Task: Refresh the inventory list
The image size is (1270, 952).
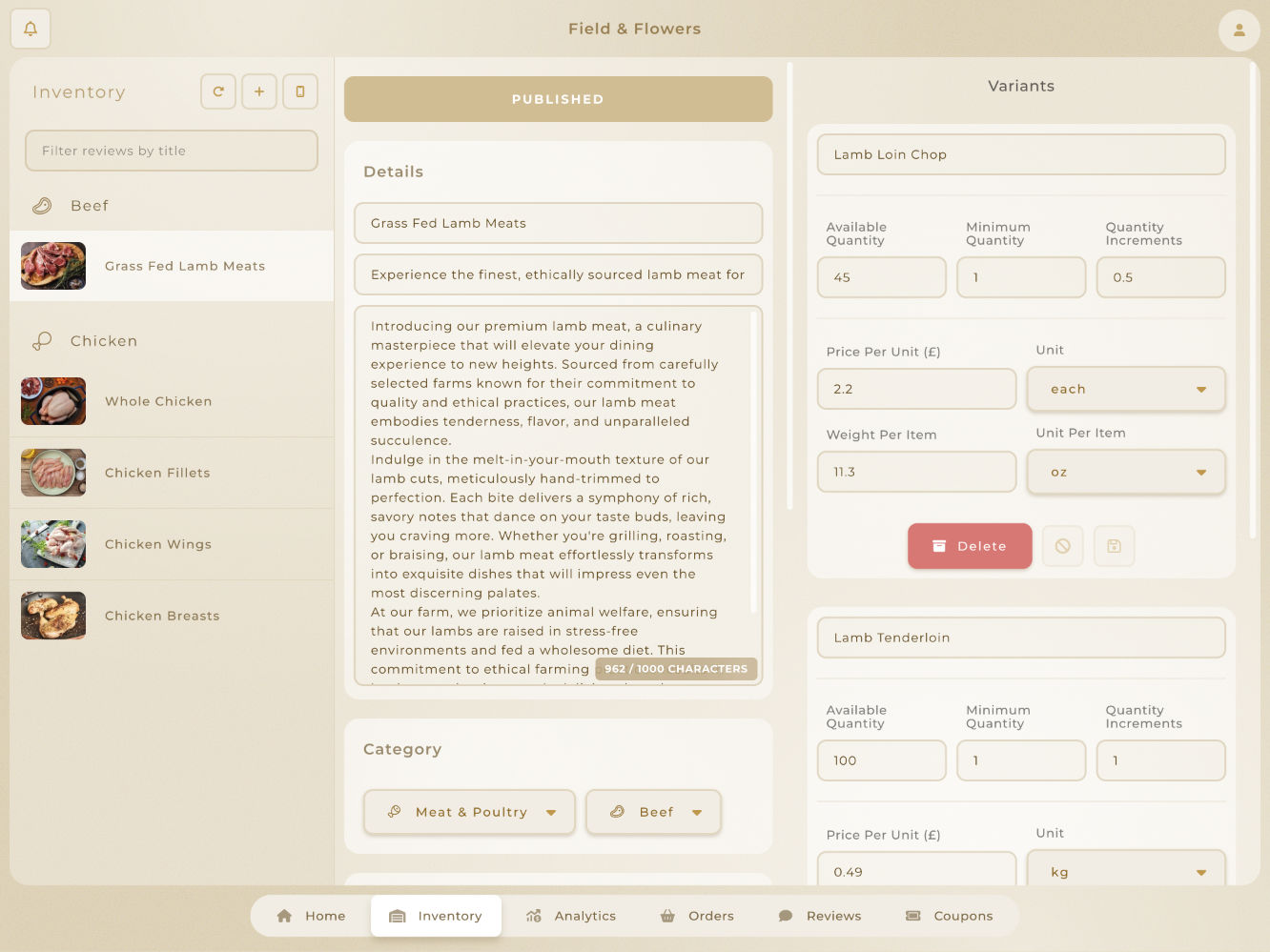Action: pyautogui.click(x=218, y=91)
